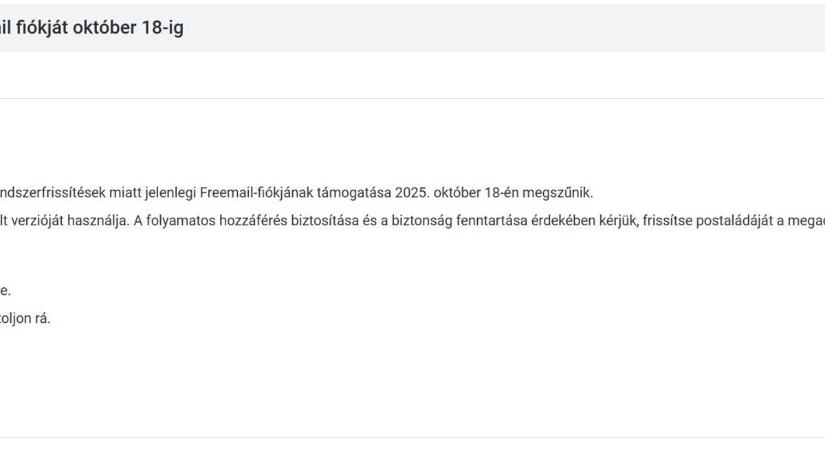The height and width of the screenshot is (450, 825).
Task: Click the line ending with 'oljon rá.'
Action: coord(25,319)
